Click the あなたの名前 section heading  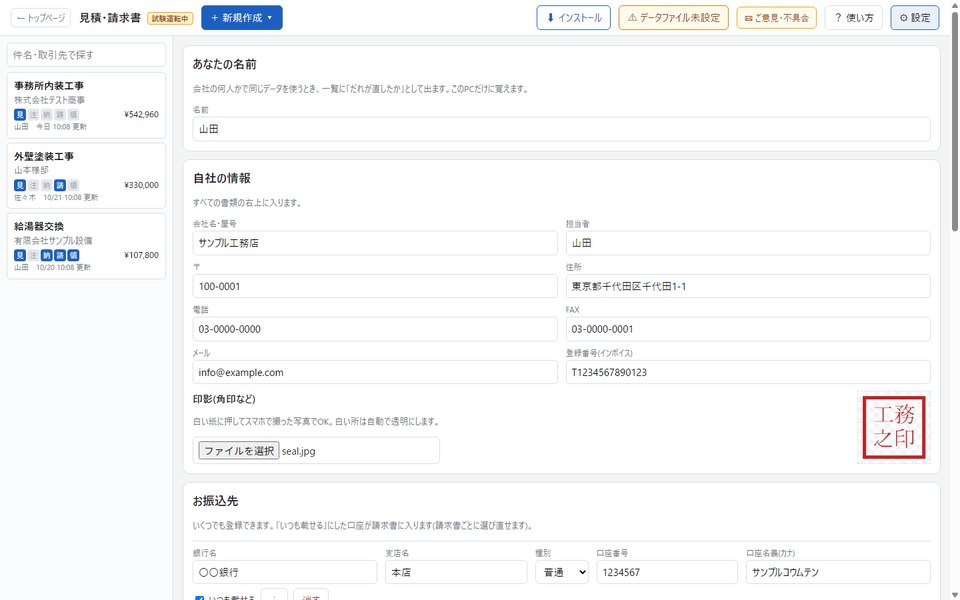[x=225, y=64]
